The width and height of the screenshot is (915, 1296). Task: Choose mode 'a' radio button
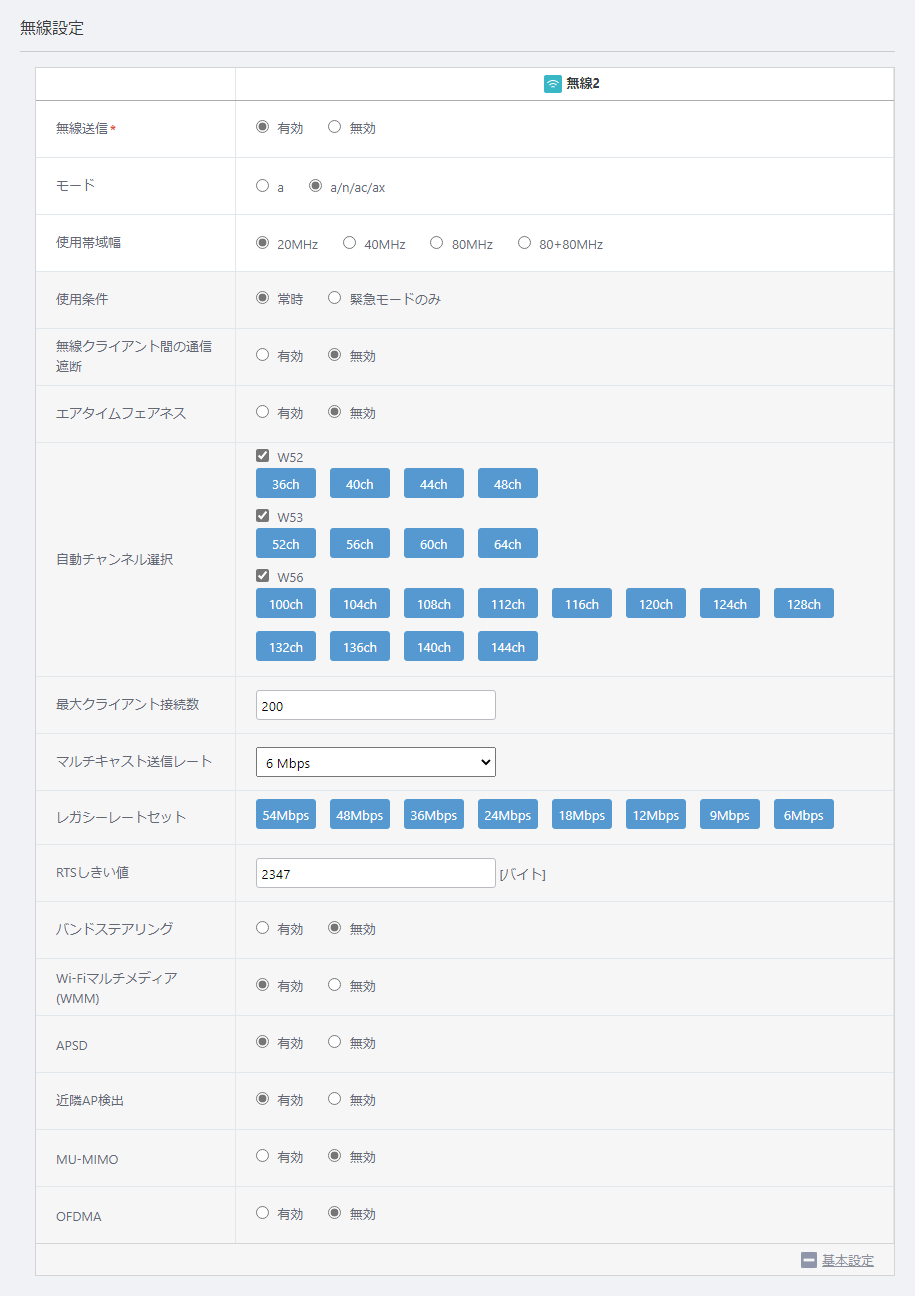click(263, 185)
